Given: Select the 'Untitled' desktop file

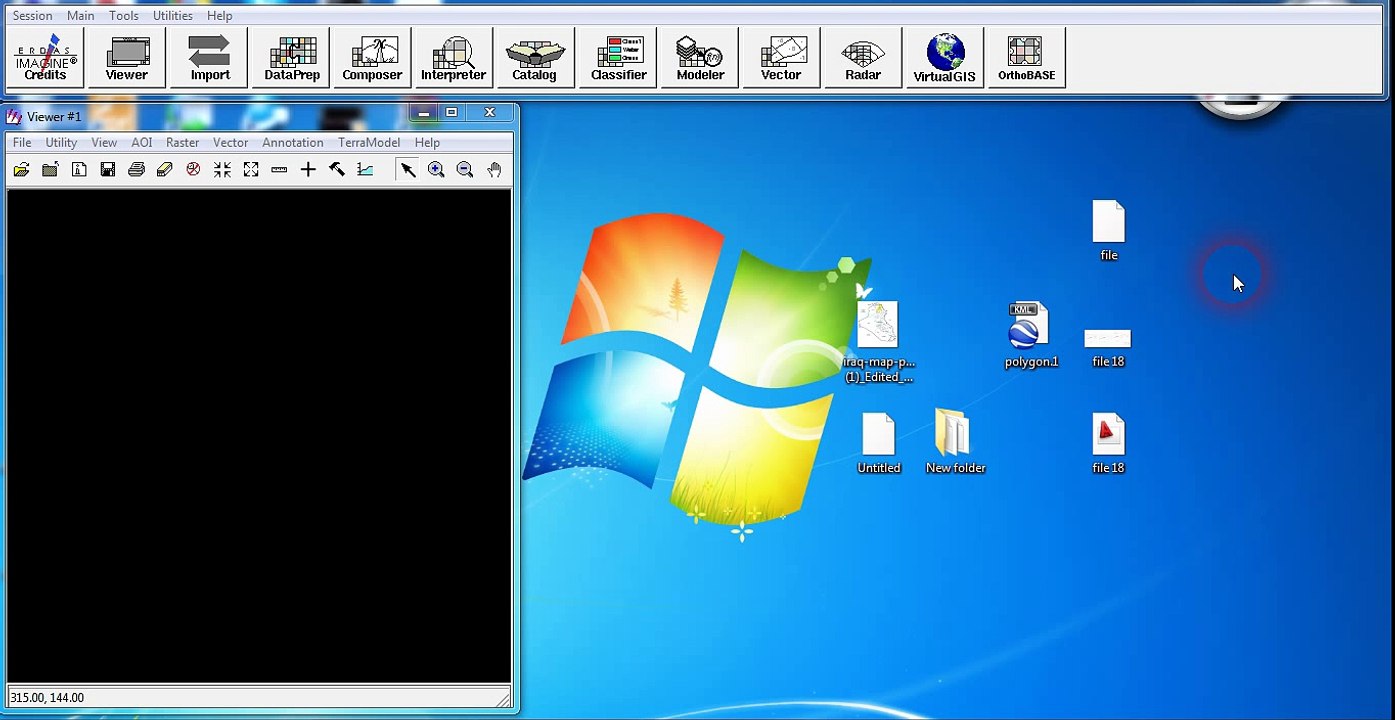Looking at the screenshot, I should pyautogui.click(x=879, y=443).
